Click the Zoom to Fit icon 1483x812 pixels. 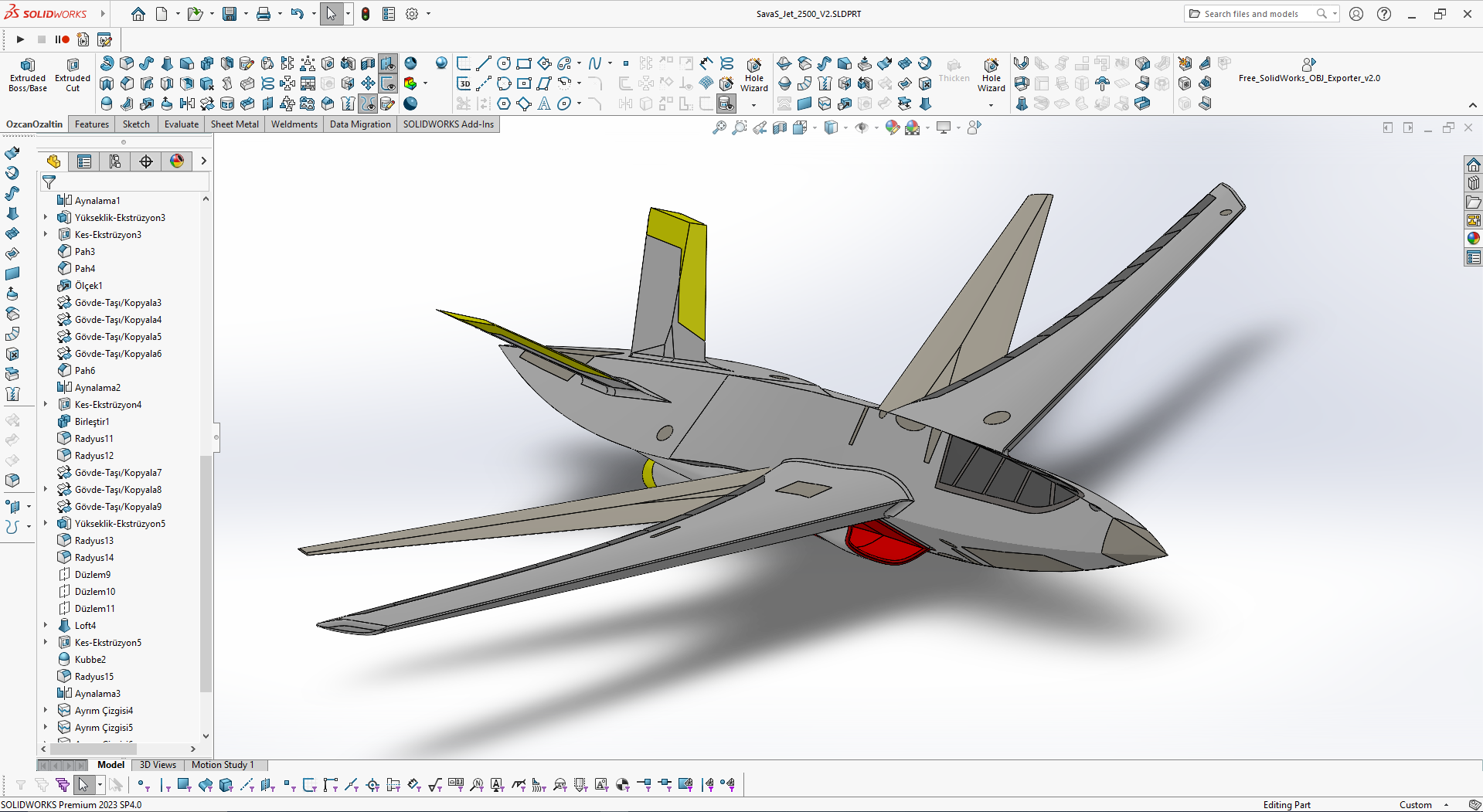coord(719,127)
